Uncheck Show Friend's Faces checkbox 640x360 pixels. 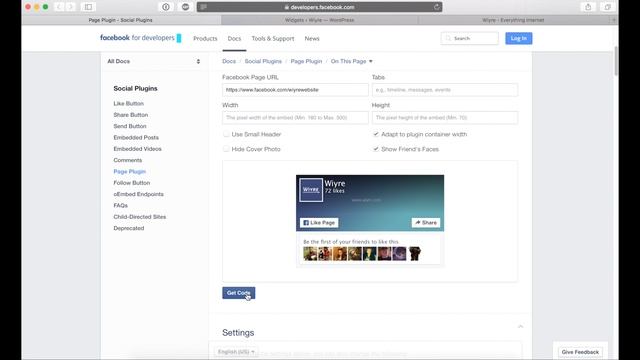click(x=376, y=149)
